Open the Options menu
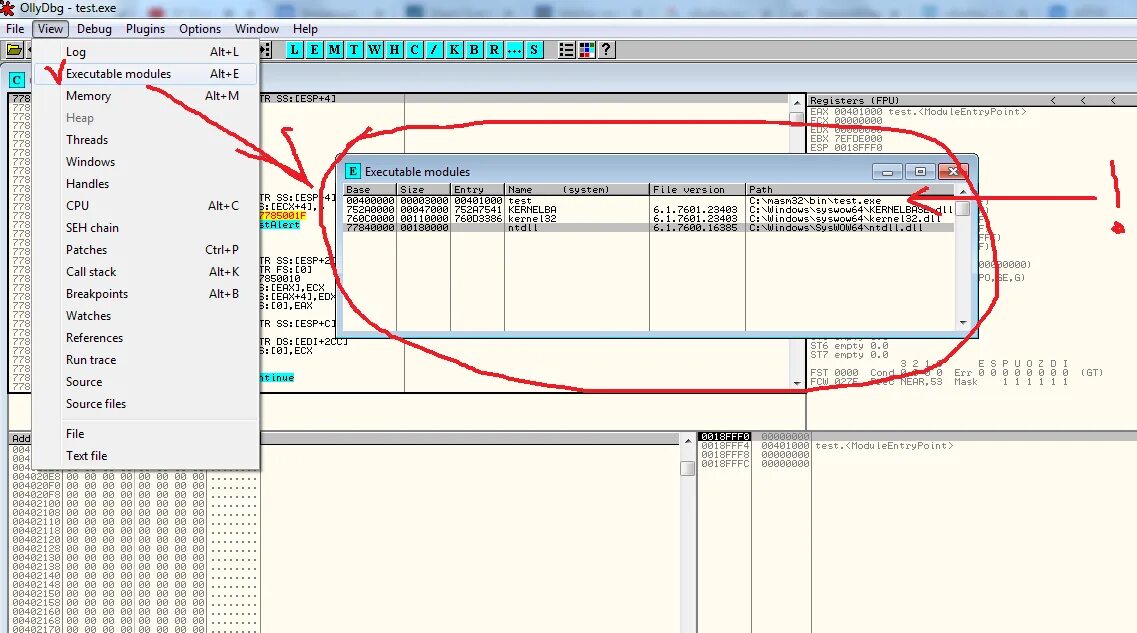Screen dimensions: 1137x633 pos(199,28)
